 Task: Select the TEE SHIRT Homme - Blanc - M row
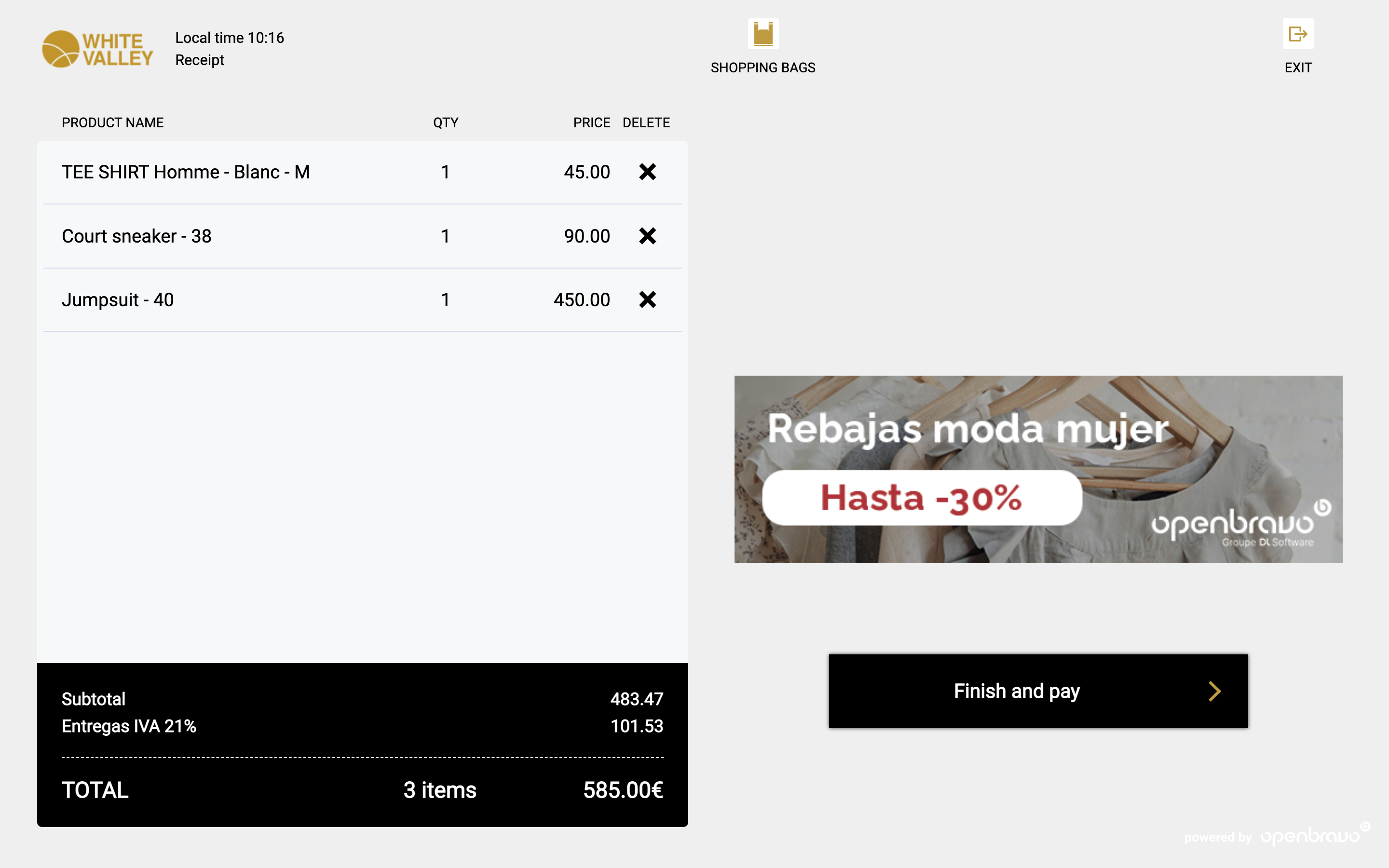[186, 172]
